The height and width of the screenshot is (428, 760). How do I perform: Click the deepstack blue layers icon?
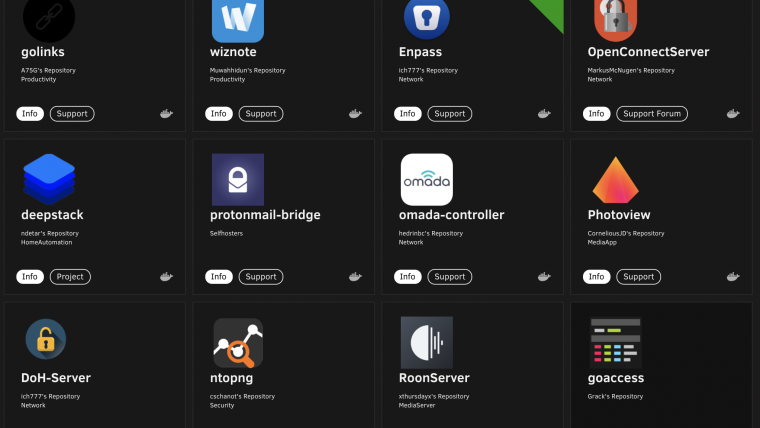49,179
